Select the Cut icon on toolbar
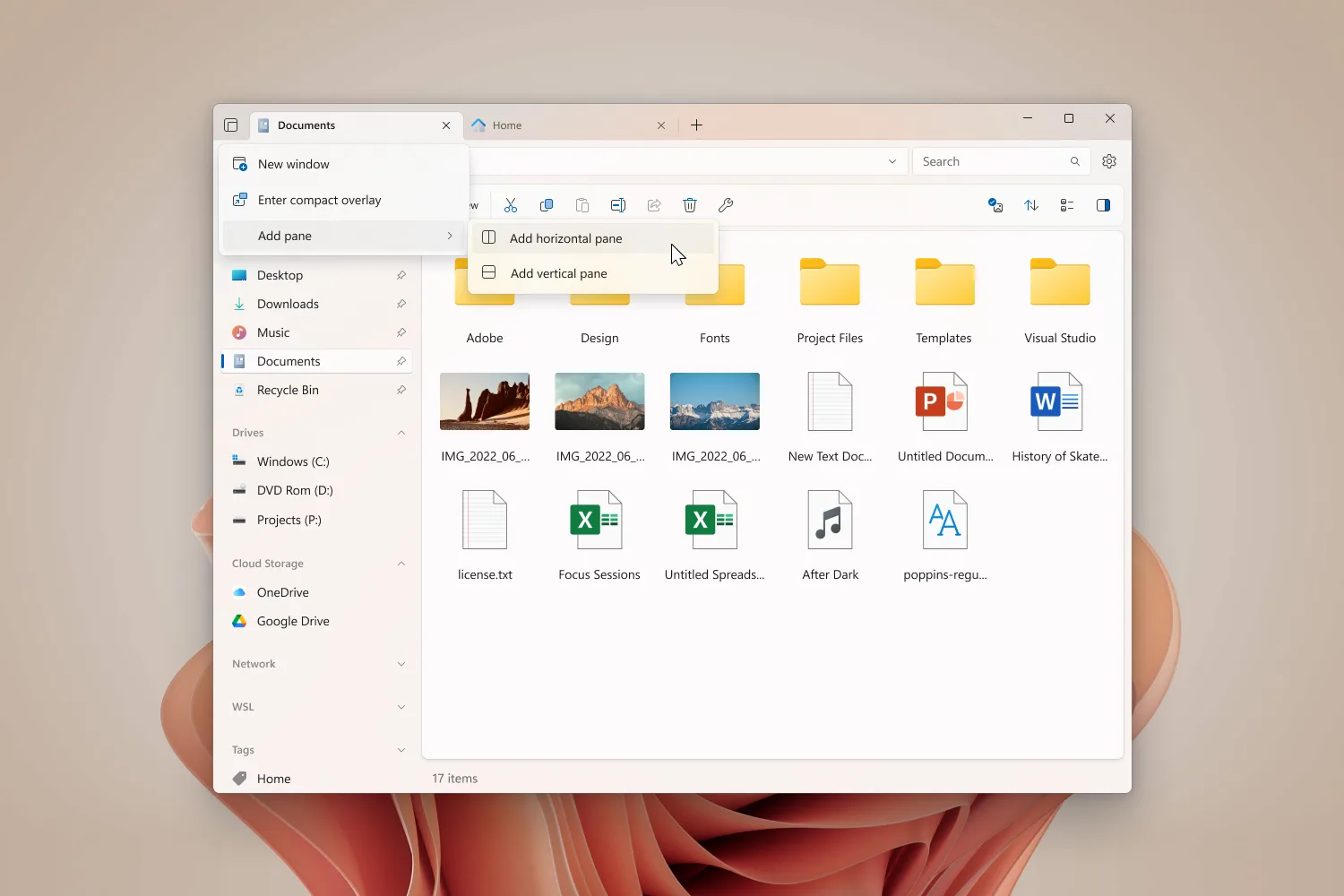 pos(511,205)
